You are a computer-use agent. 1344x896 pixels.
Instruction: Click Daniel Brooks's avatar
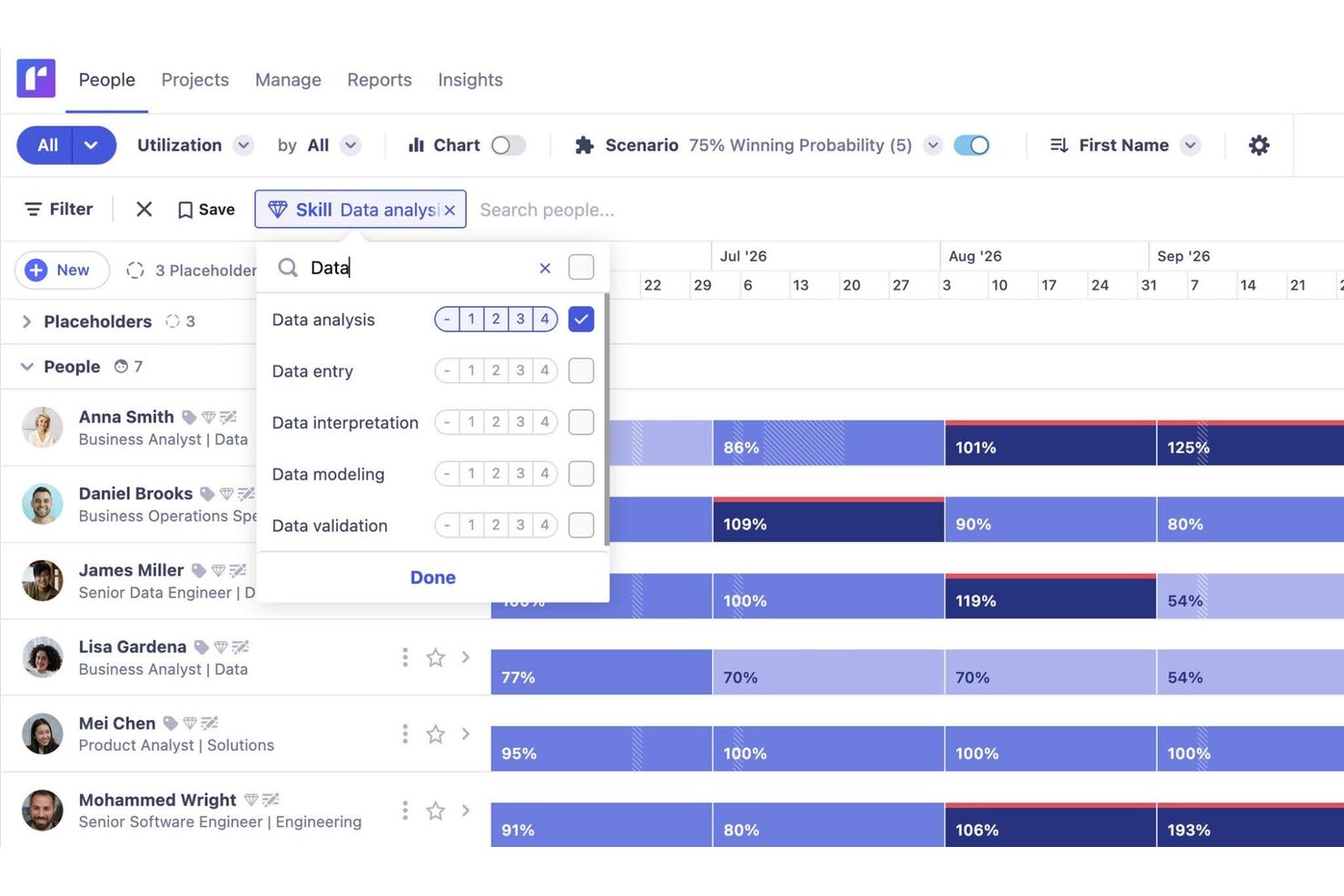[x=43, y=504]
